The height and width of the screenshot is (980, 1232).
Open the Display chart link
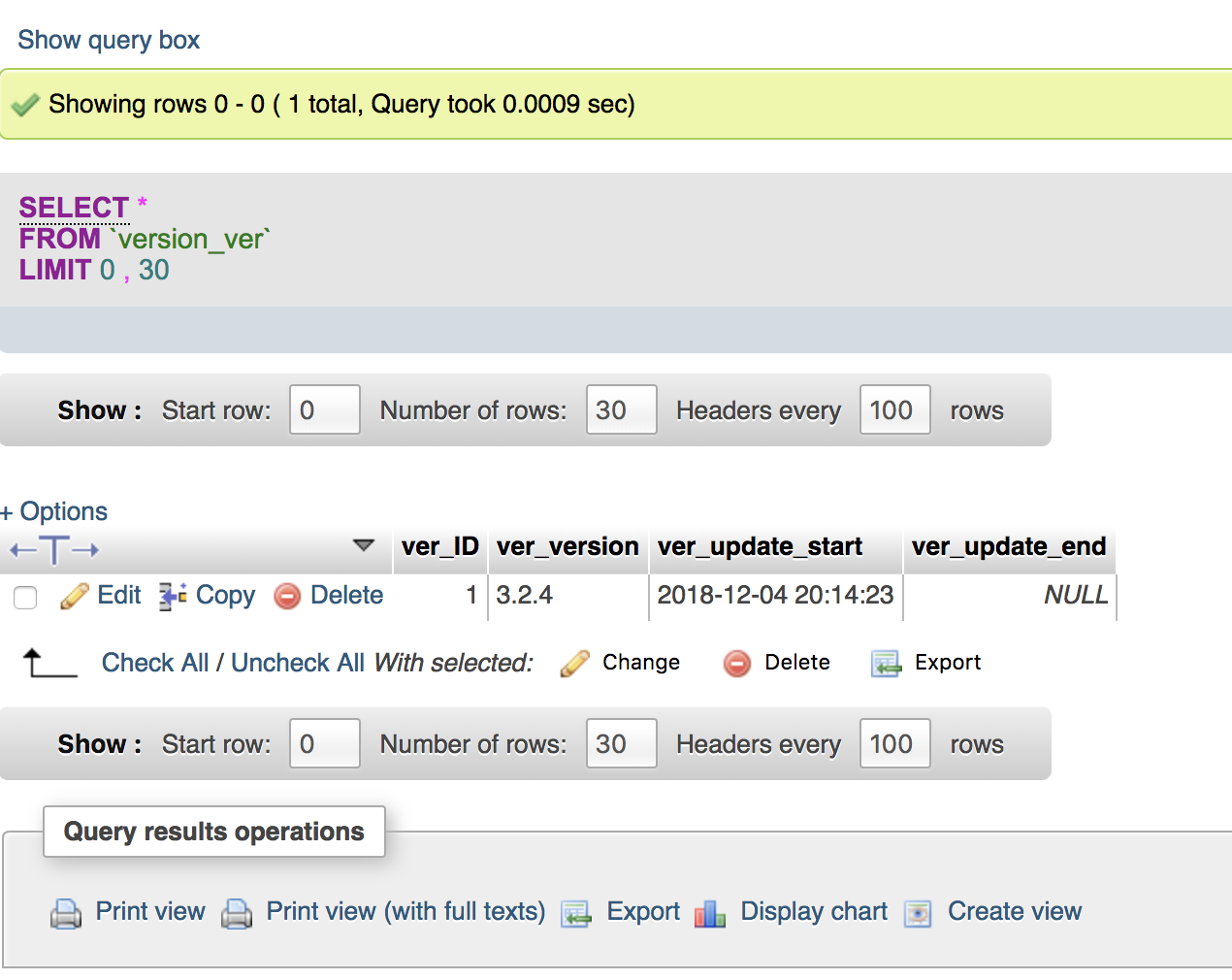click(814, 911)
